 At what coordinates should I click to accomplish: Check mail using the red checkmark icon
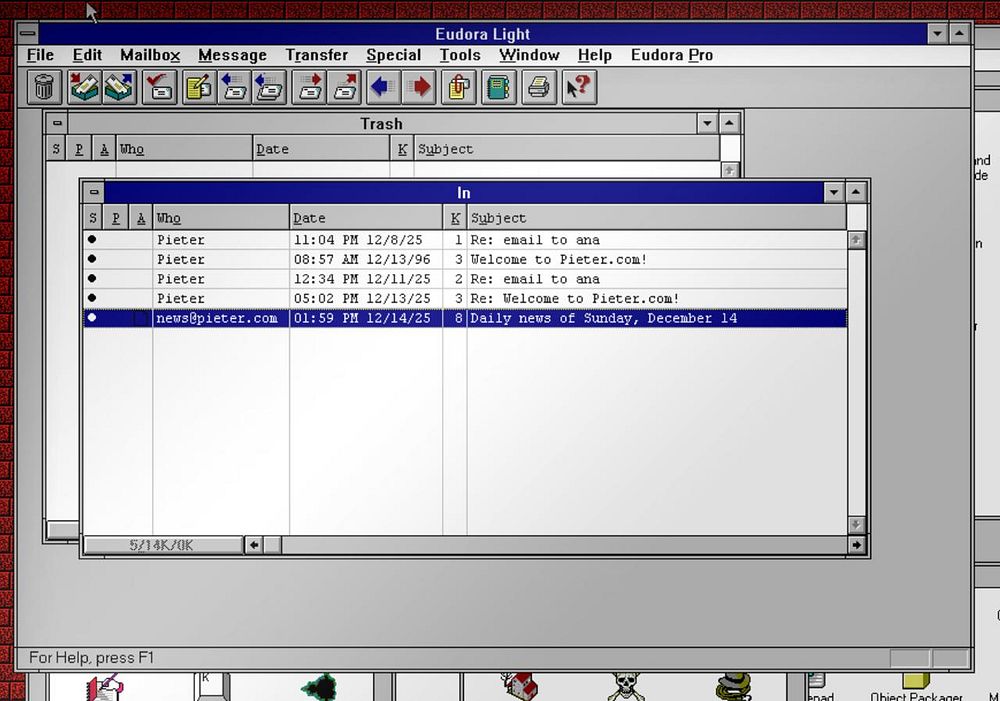[x=160, y=87]
